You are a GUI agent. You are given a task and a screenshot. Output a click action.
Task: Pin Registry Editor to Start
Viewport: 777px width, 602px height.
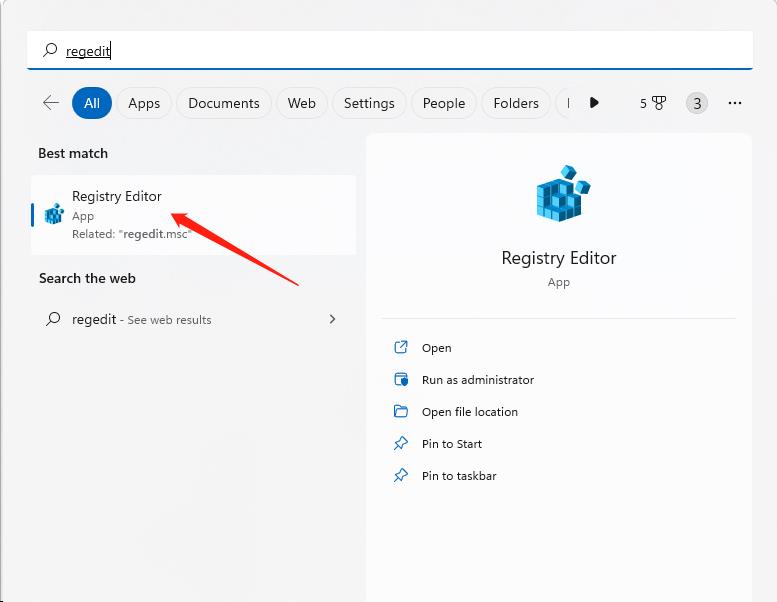click(451, 444)
